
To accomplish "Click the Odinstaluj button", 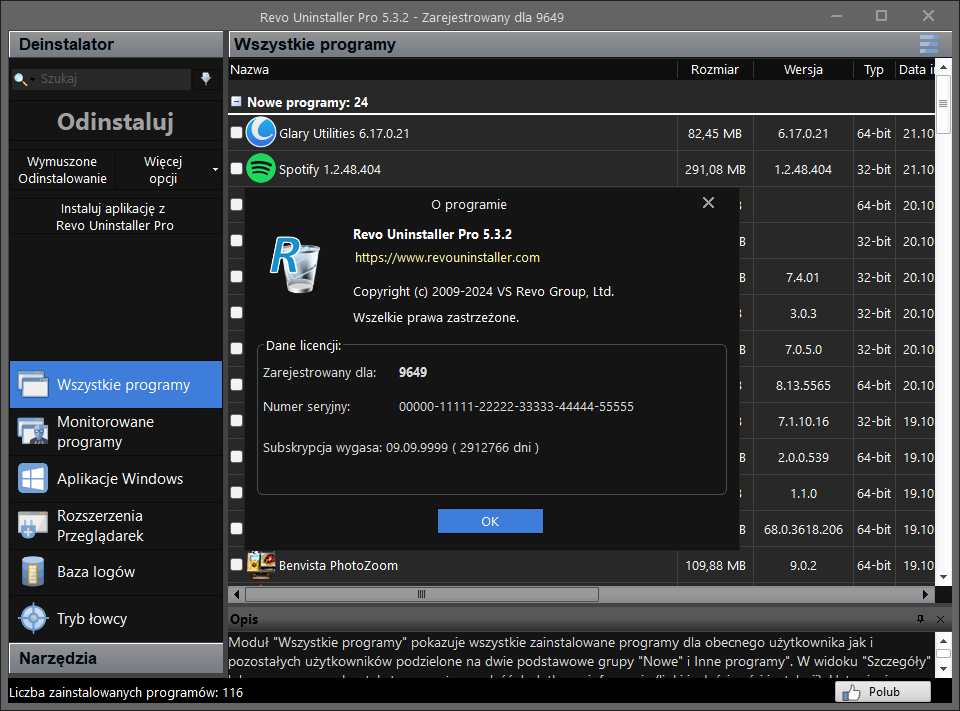I will click(x=116, y=122).
